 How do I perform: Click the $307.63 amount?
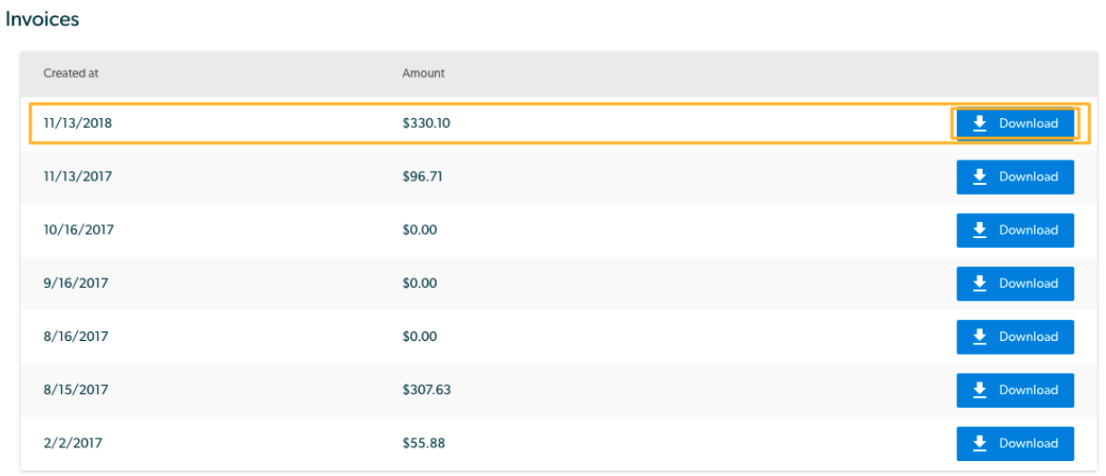click(x=426, y=390)
